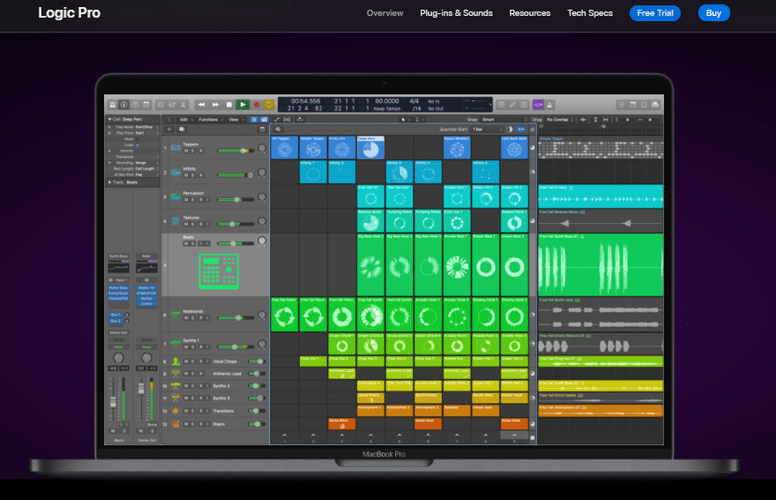The width and height of the screenshot is (776, 500).
Task: Click the Transitions track icon
Action: click(x=175, y=411)
